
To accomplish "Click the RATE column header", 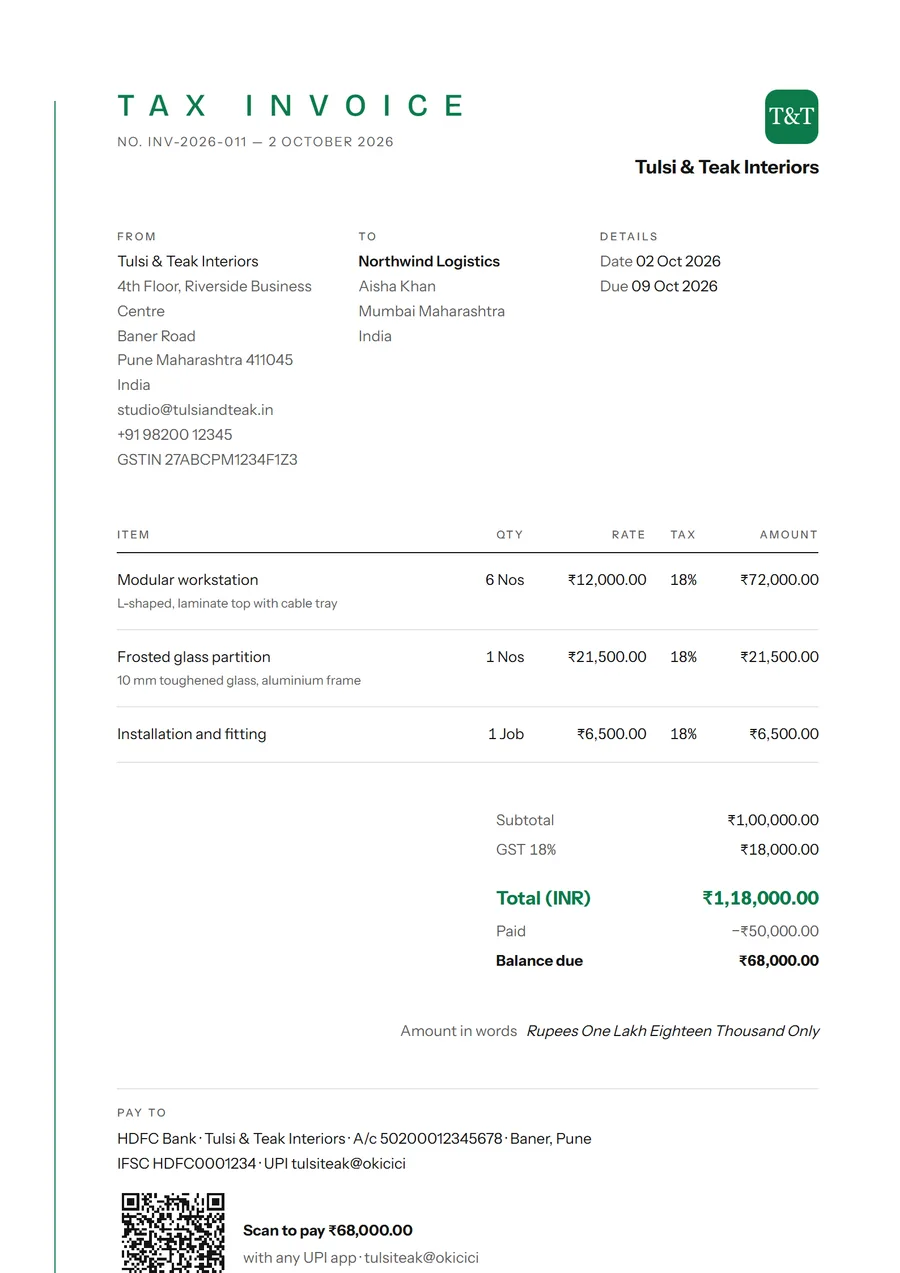I will coord(629,535).
